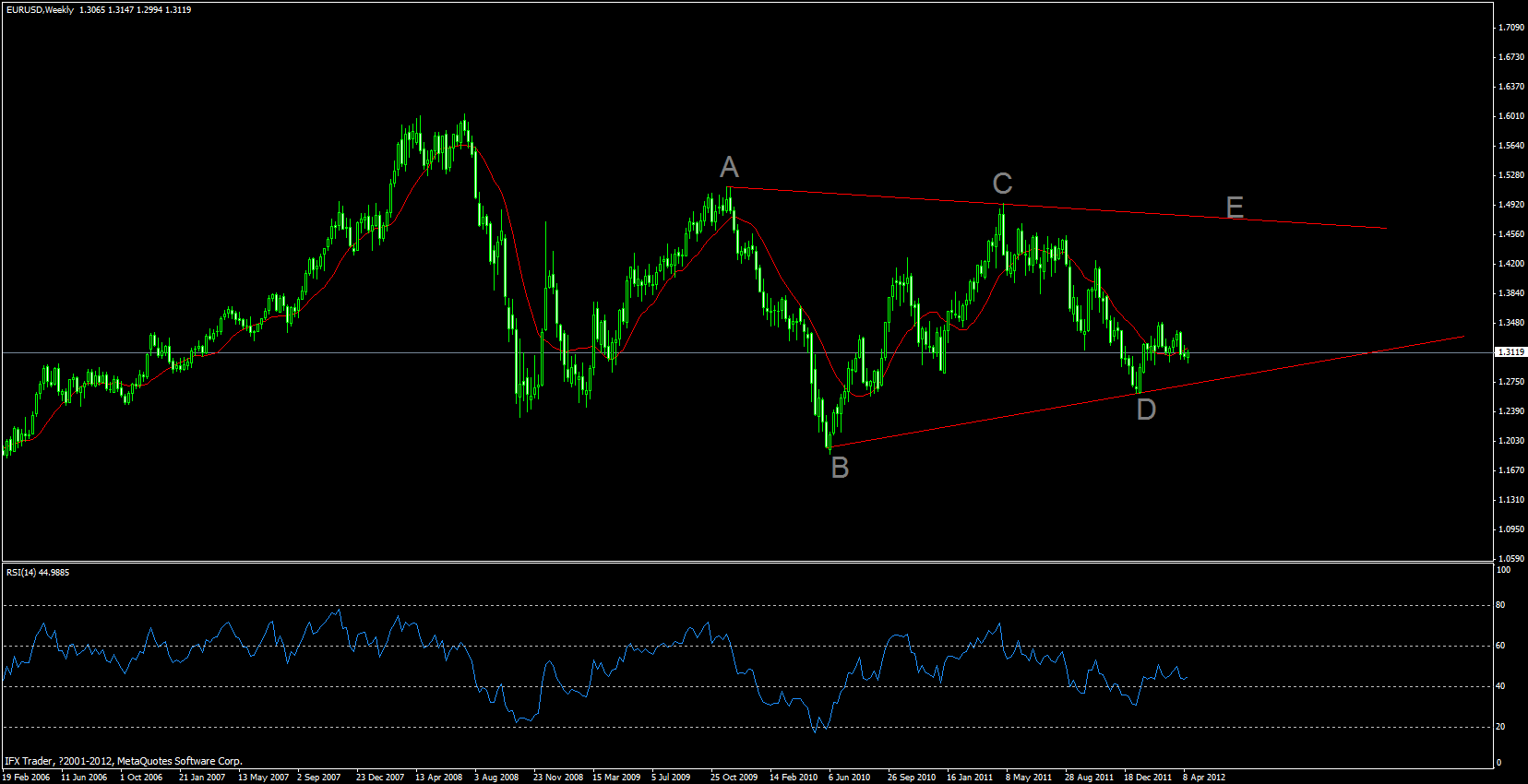Select the wave label B

(840, 468)
